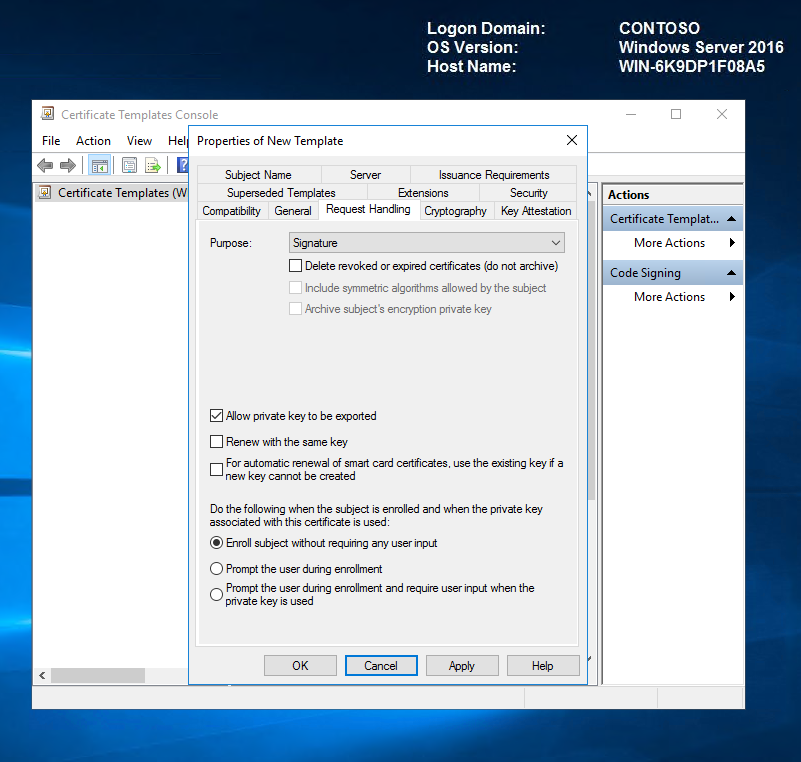Screen dimensions: 801x762
Task: Open the Help menu in the console
Action: [x=177, y=140]
